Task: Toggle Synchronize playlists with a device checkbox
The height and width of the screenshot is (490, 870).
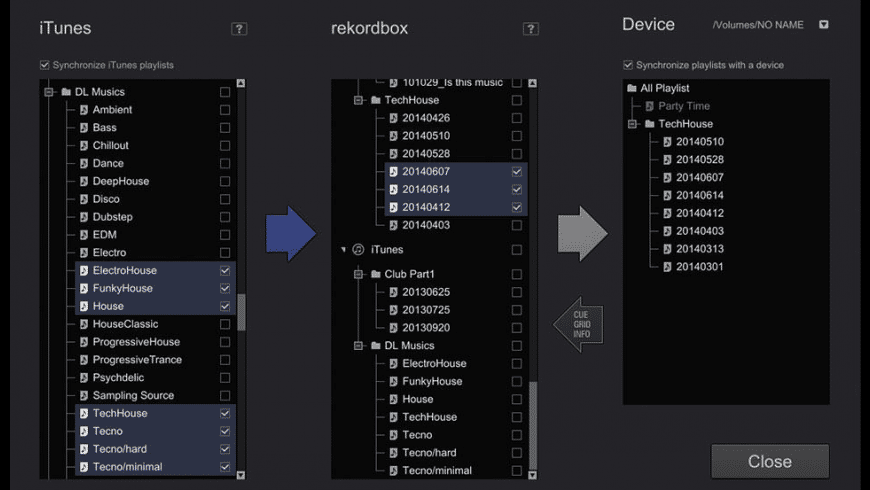Action: (x=628, y=65)
